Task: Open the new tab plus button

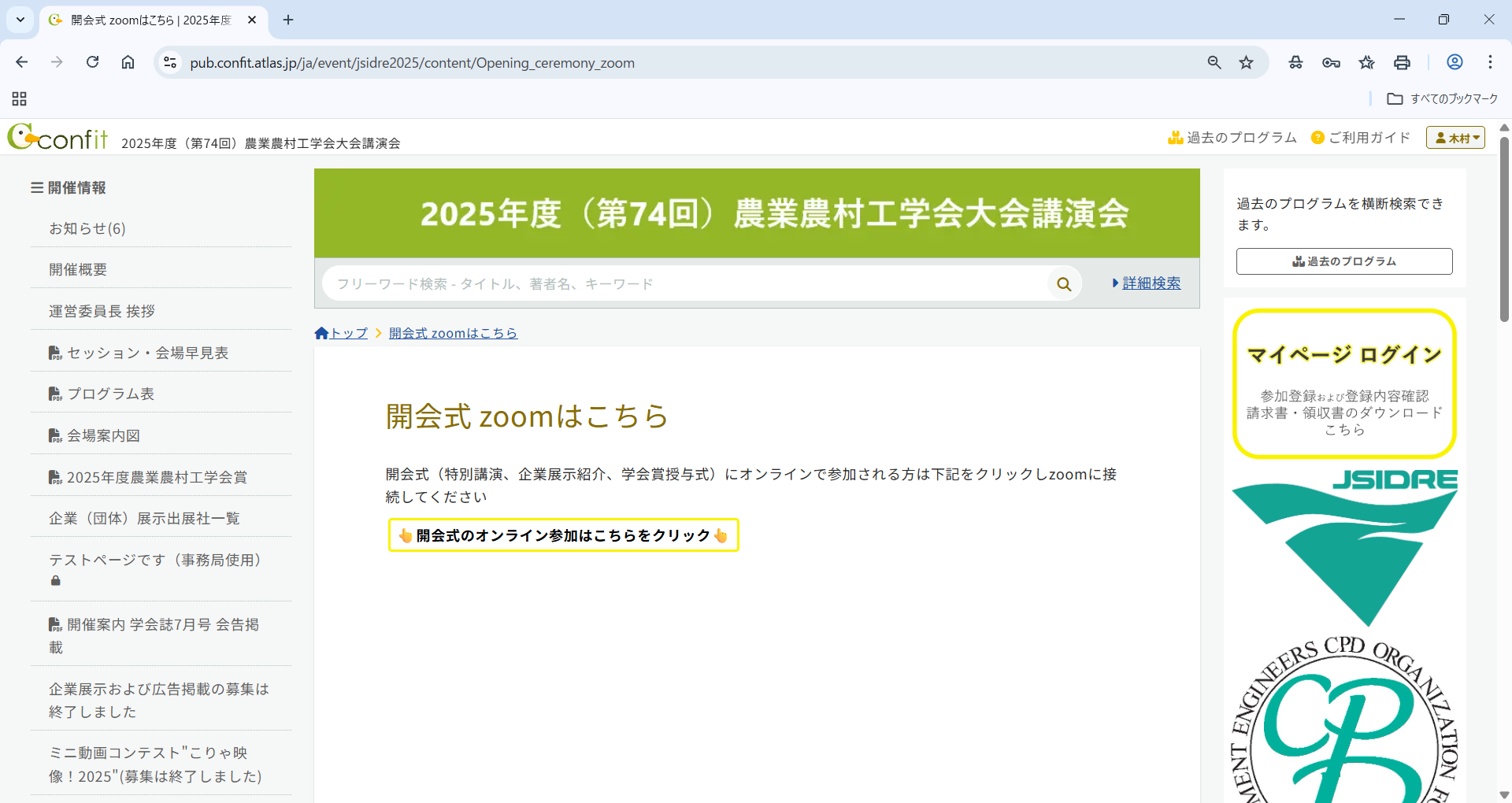Action: coord(288,20)
